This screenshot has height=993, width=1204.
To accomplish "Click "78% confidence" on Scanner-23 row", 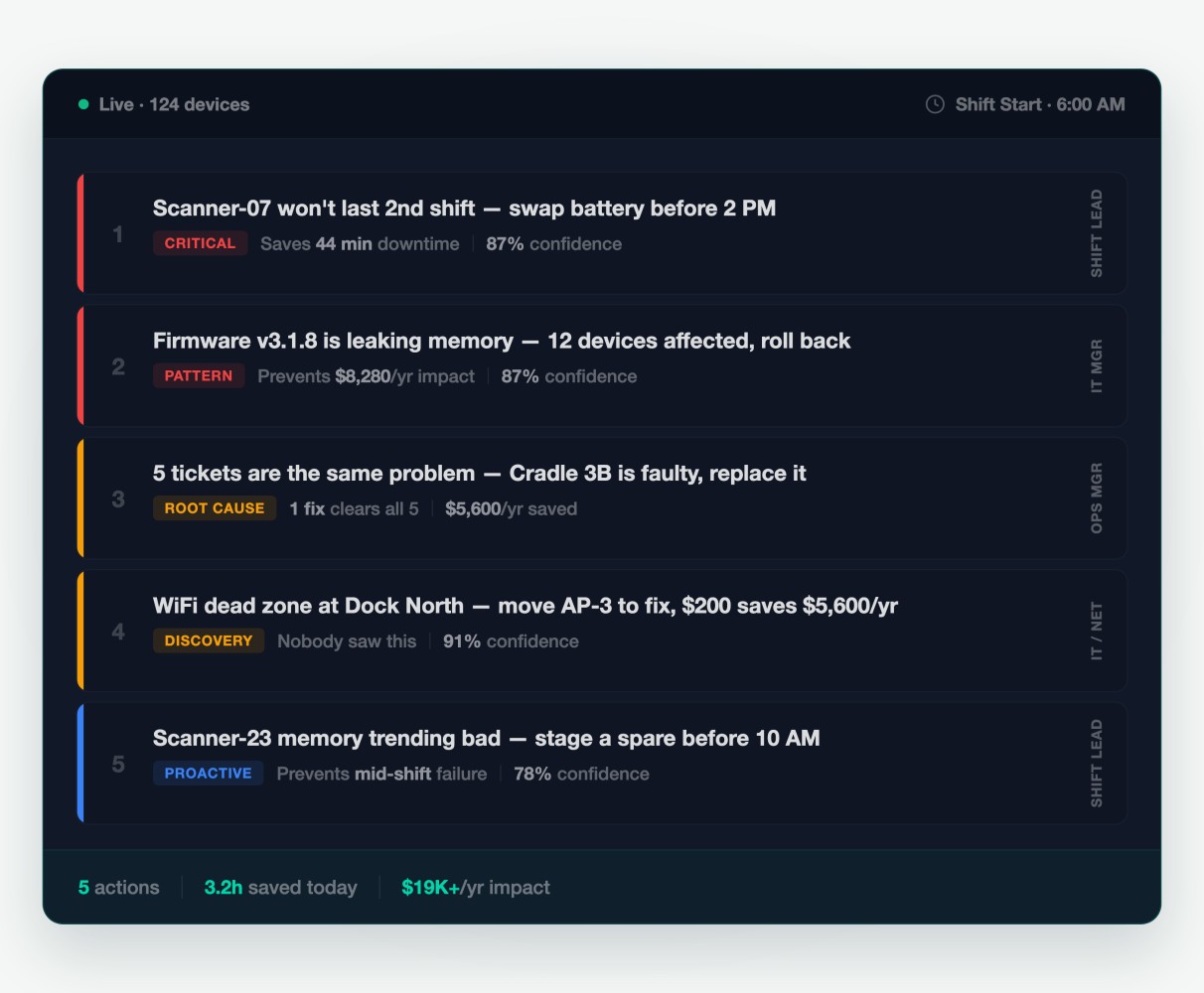I will (581, 774).
